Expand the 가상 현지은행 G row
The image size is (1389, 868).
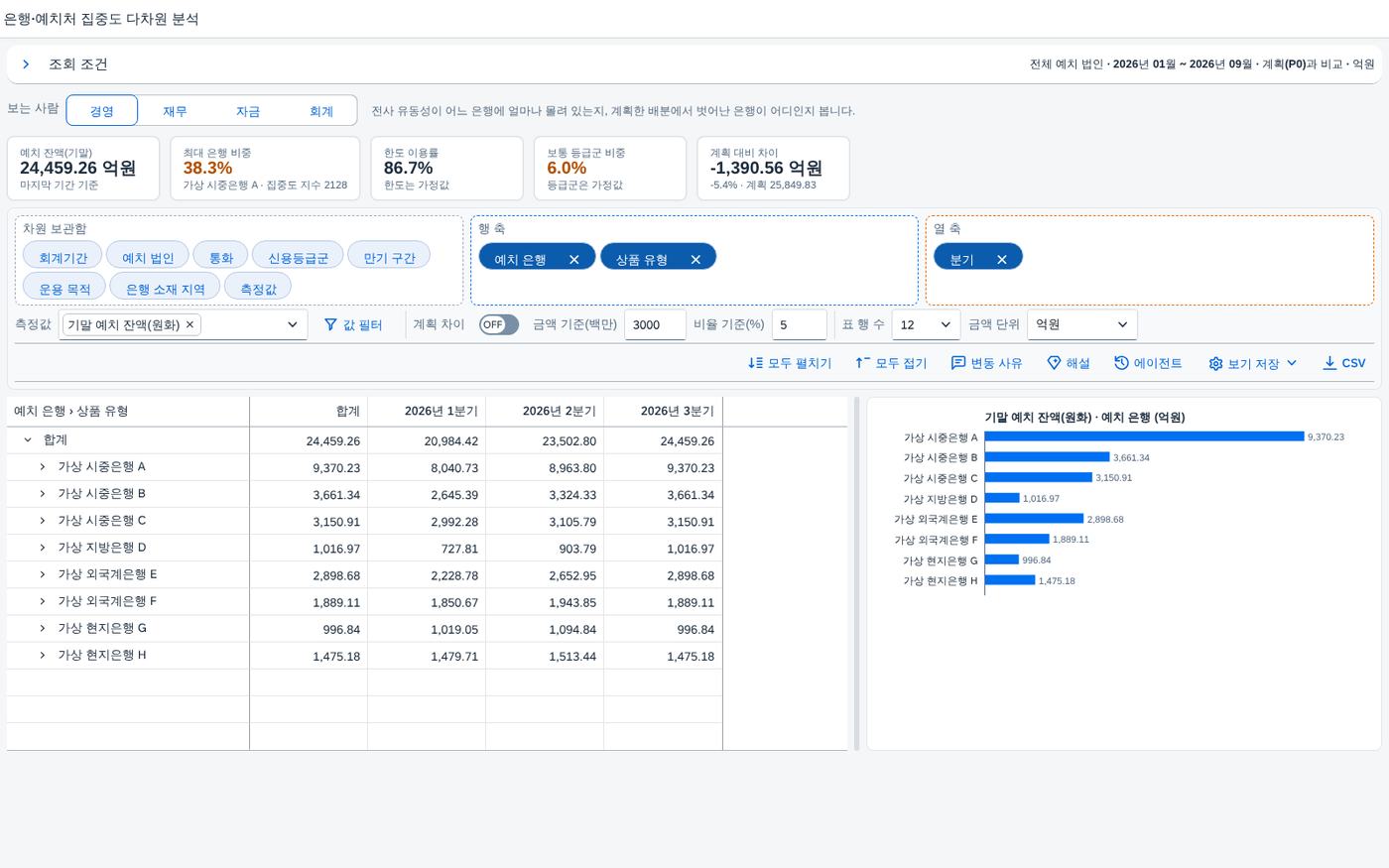coord(43,627)
